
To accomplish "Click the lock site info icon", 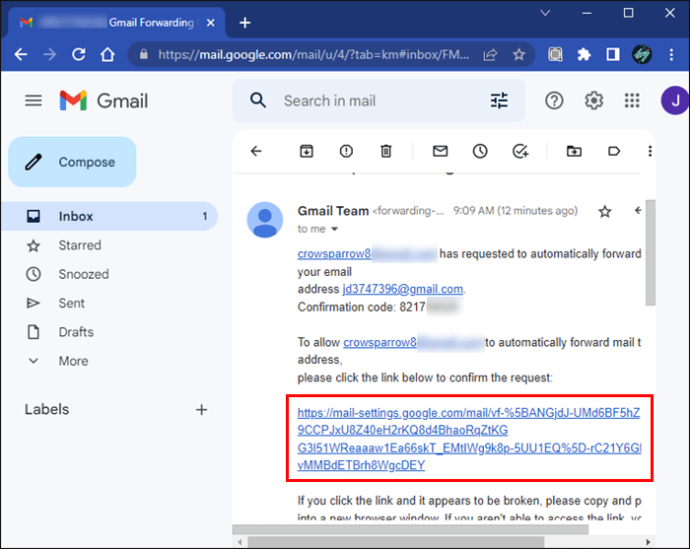I will (x=143, y=54).
